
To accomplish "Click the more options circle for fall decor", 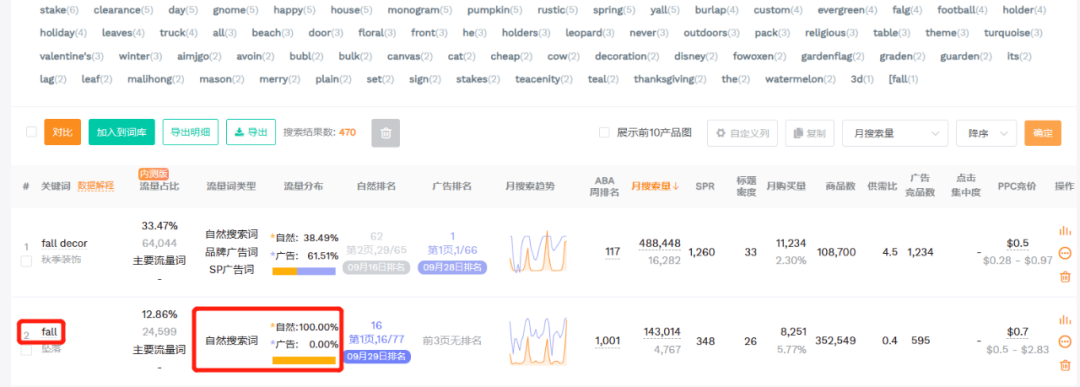I will tap(1065, 253).
